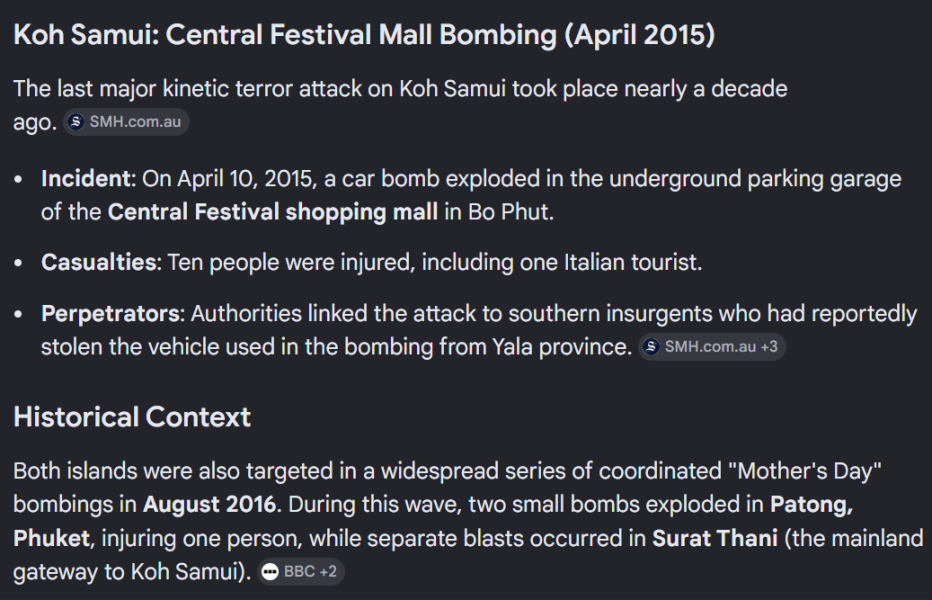Screen dimensions: 932x600
Task: Click the SMH icon after the word "ago."
Action: (78, 122)
